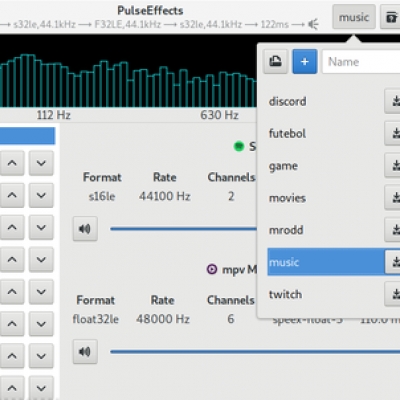Move first plugin up with top up-arrow
This screenshot has height=400, width=400.
click(x=12, y=163)
